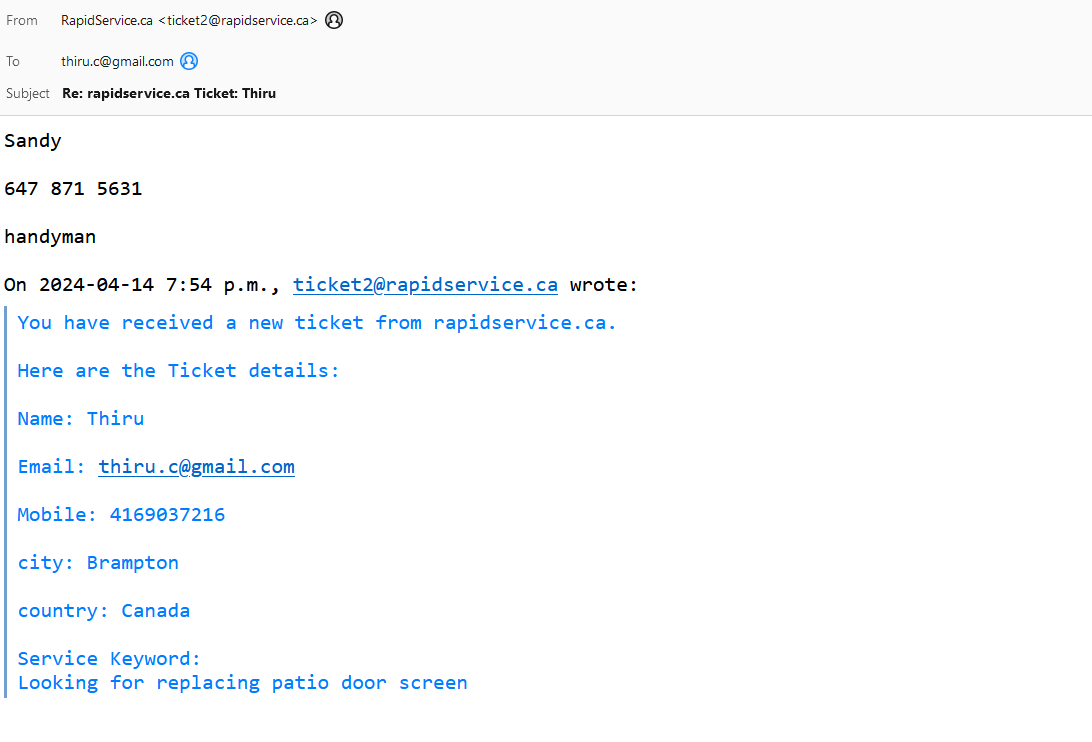Click the 'Here are the Ticket details:' line
1092x742 pixels.
click(x=178, y=371)
